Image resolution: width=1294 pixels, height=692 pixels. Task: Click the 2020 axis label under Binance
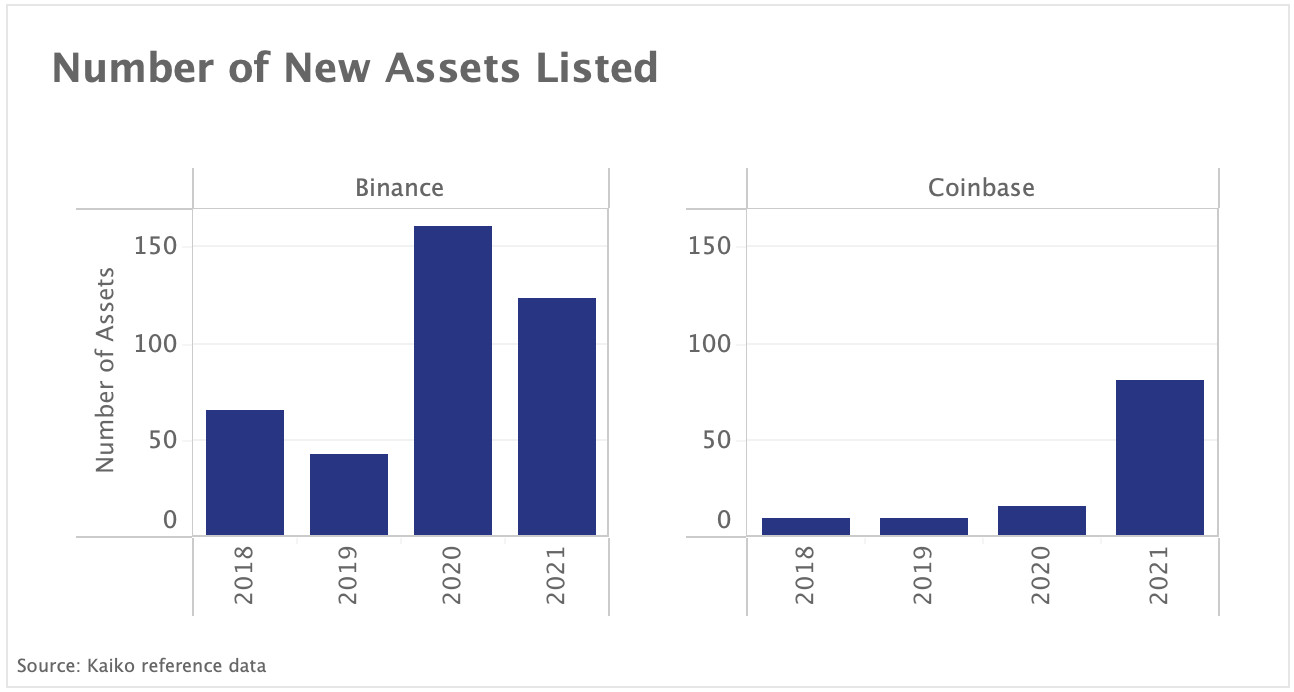(453, 575)
